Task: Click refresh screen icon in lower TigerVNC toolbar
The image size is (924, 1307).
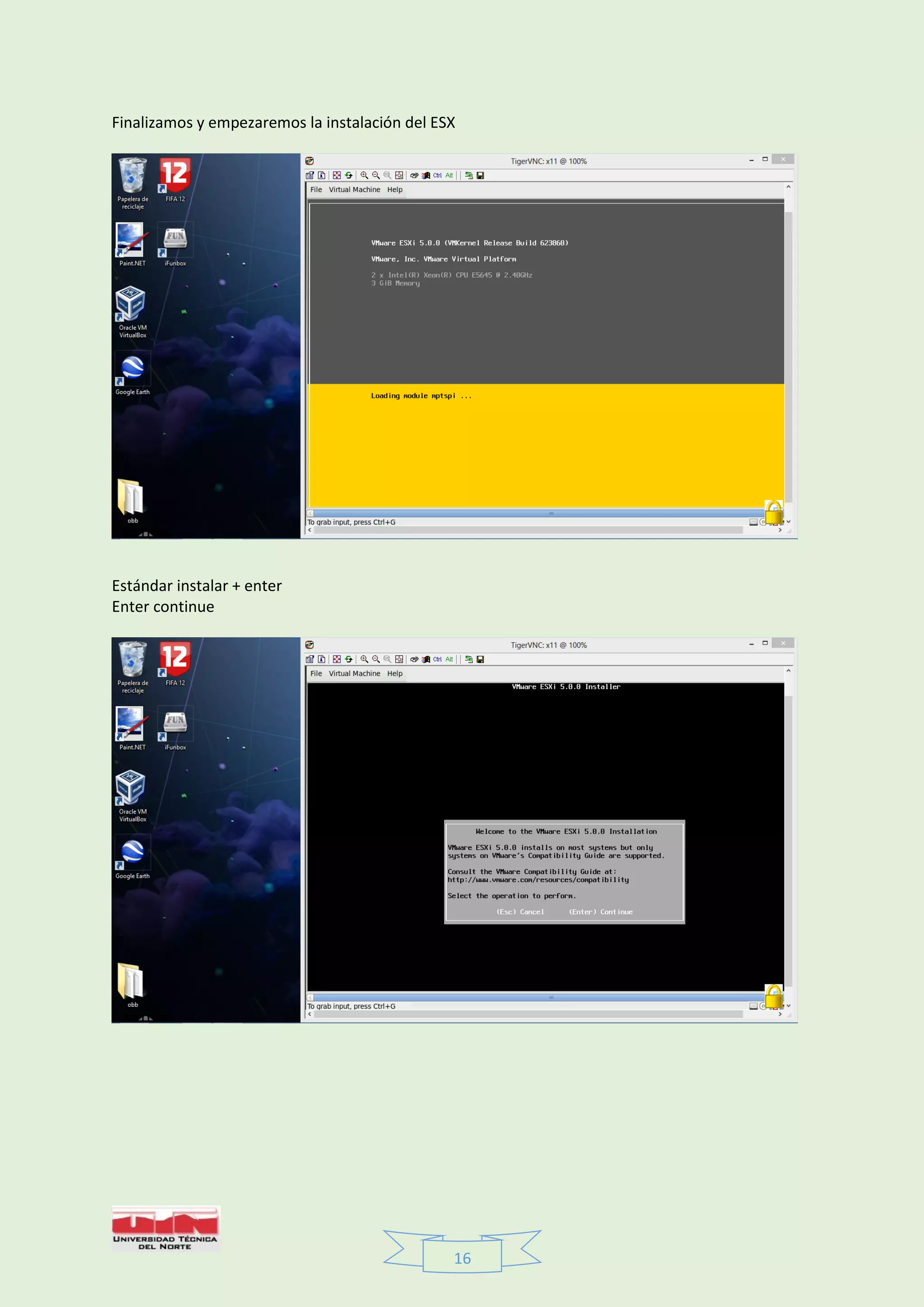Action: click(x=349, y=659)
